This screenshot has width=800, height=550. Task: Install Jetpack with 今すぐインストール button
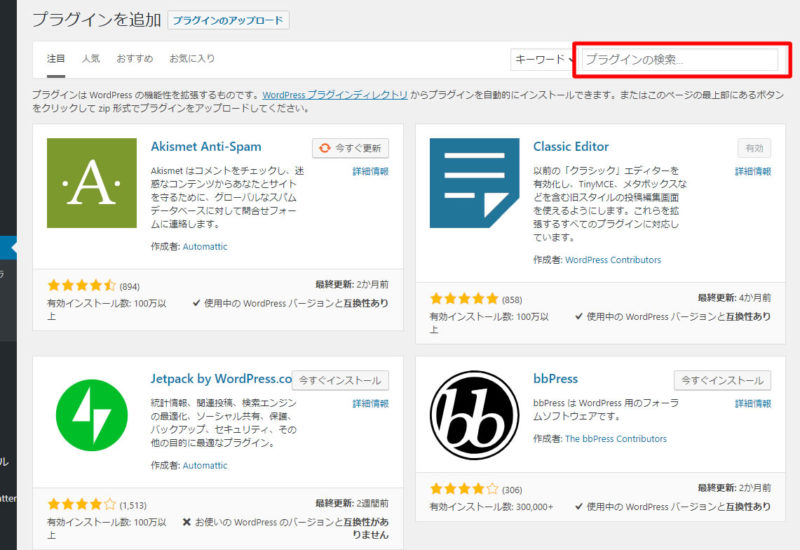click(x=340, y=380)
